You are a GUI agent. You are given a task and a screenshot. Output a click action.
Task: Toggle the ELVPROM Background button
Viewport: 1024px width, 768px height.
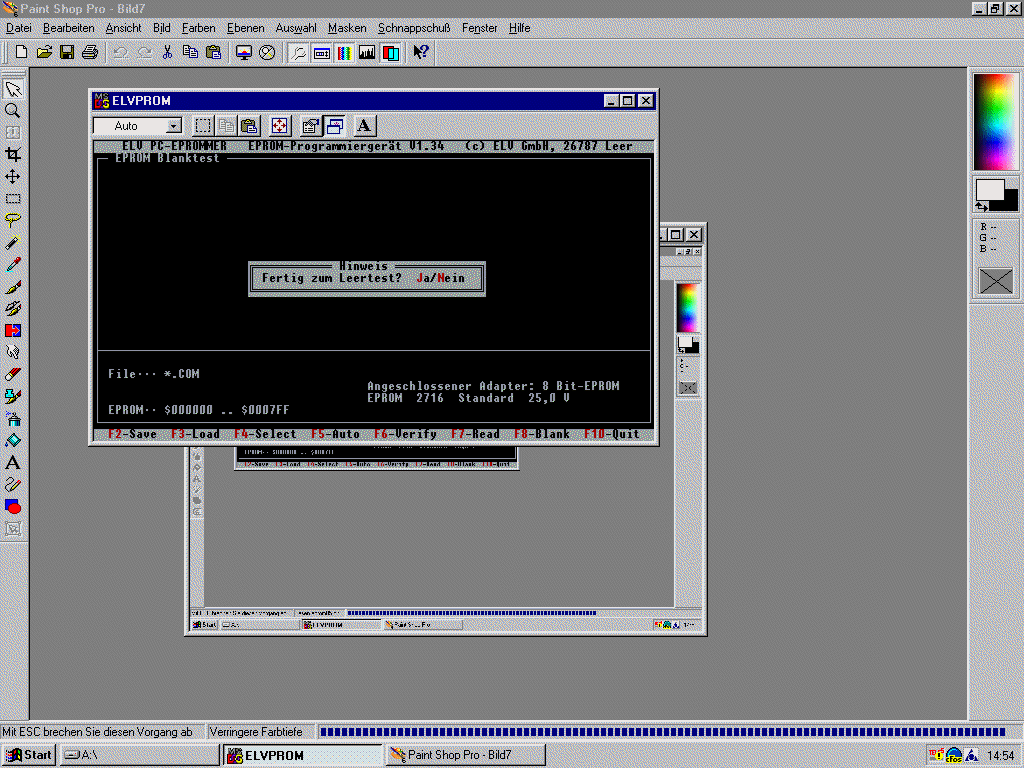coord(335,125)
